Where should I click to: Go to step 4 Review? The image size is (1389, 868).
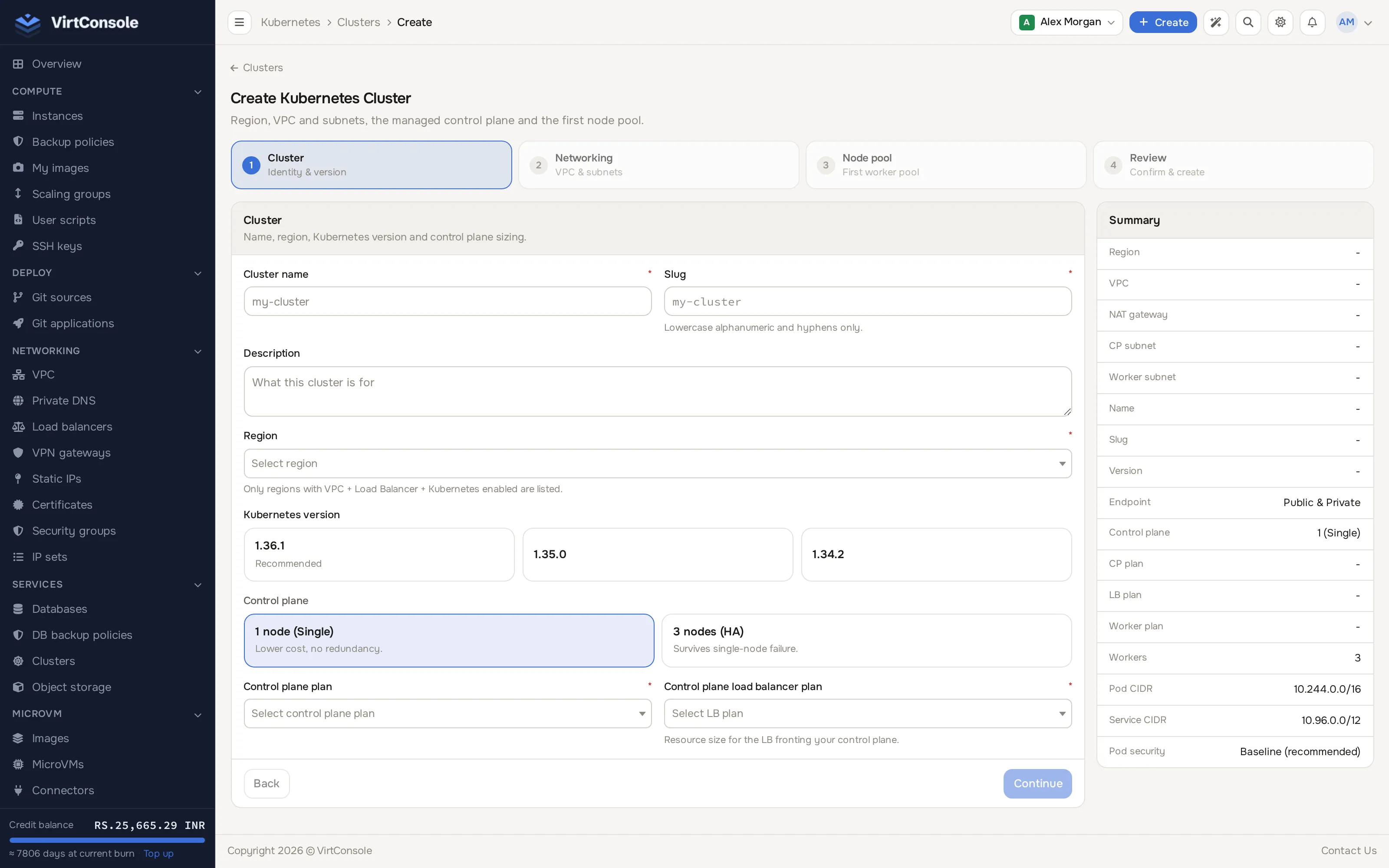click(x=1234, y=165)
